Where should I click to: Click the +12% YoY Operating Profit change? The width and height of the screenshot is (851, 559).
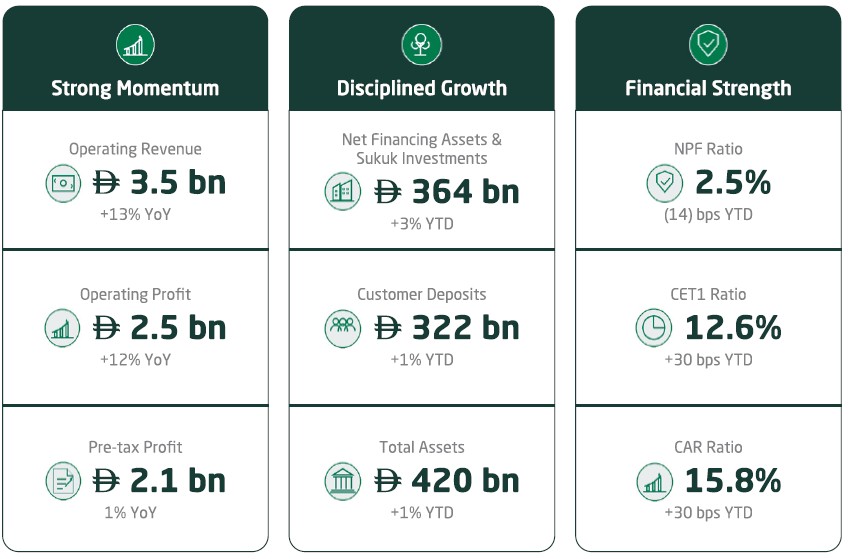pos(135,359)
